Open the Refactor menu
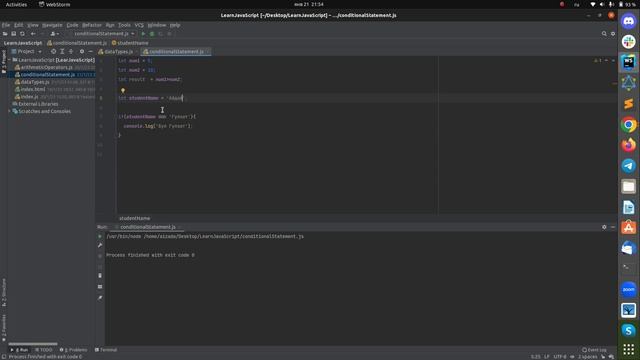Screen dimensions: 640x360 [92, 25]
